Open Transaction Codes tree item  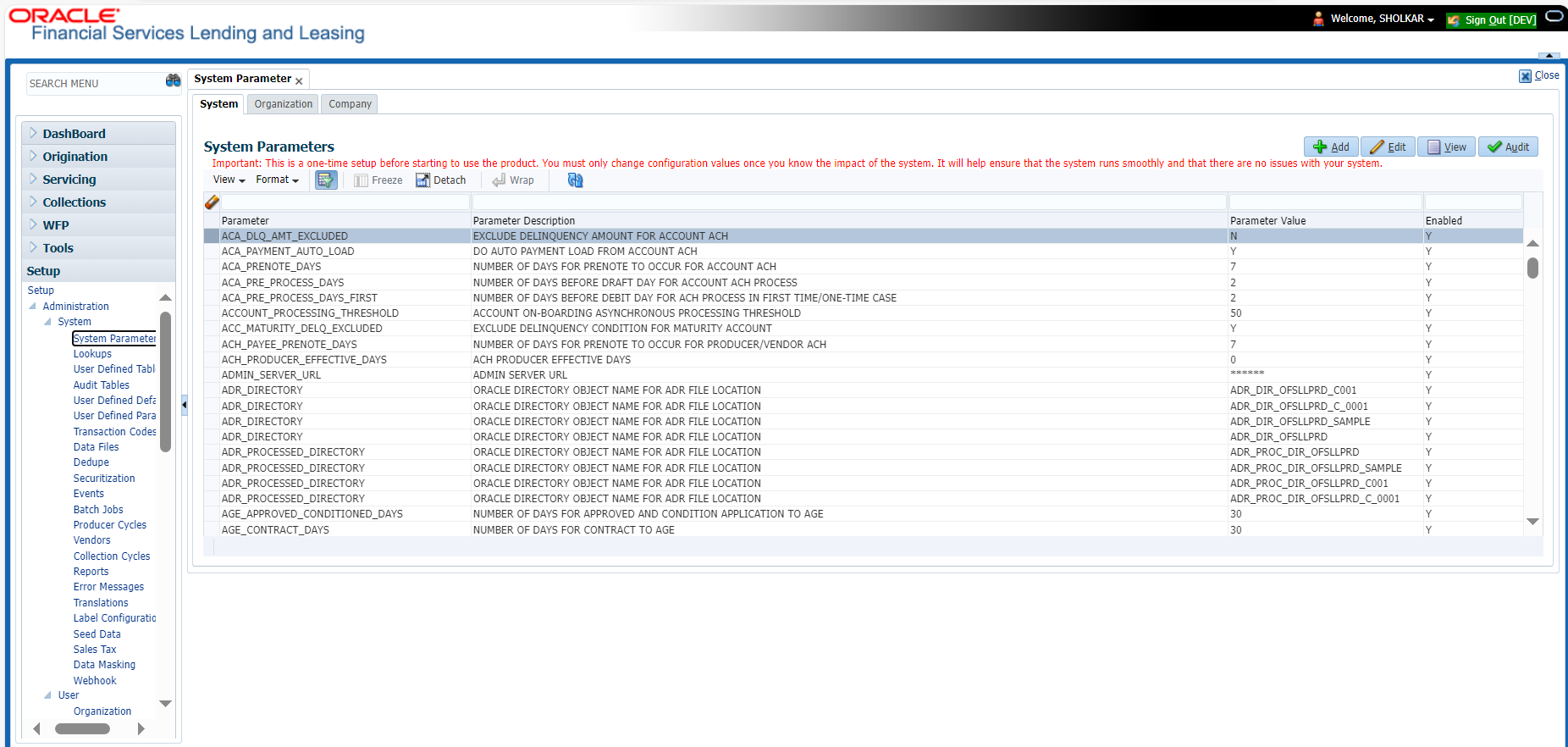114,432
